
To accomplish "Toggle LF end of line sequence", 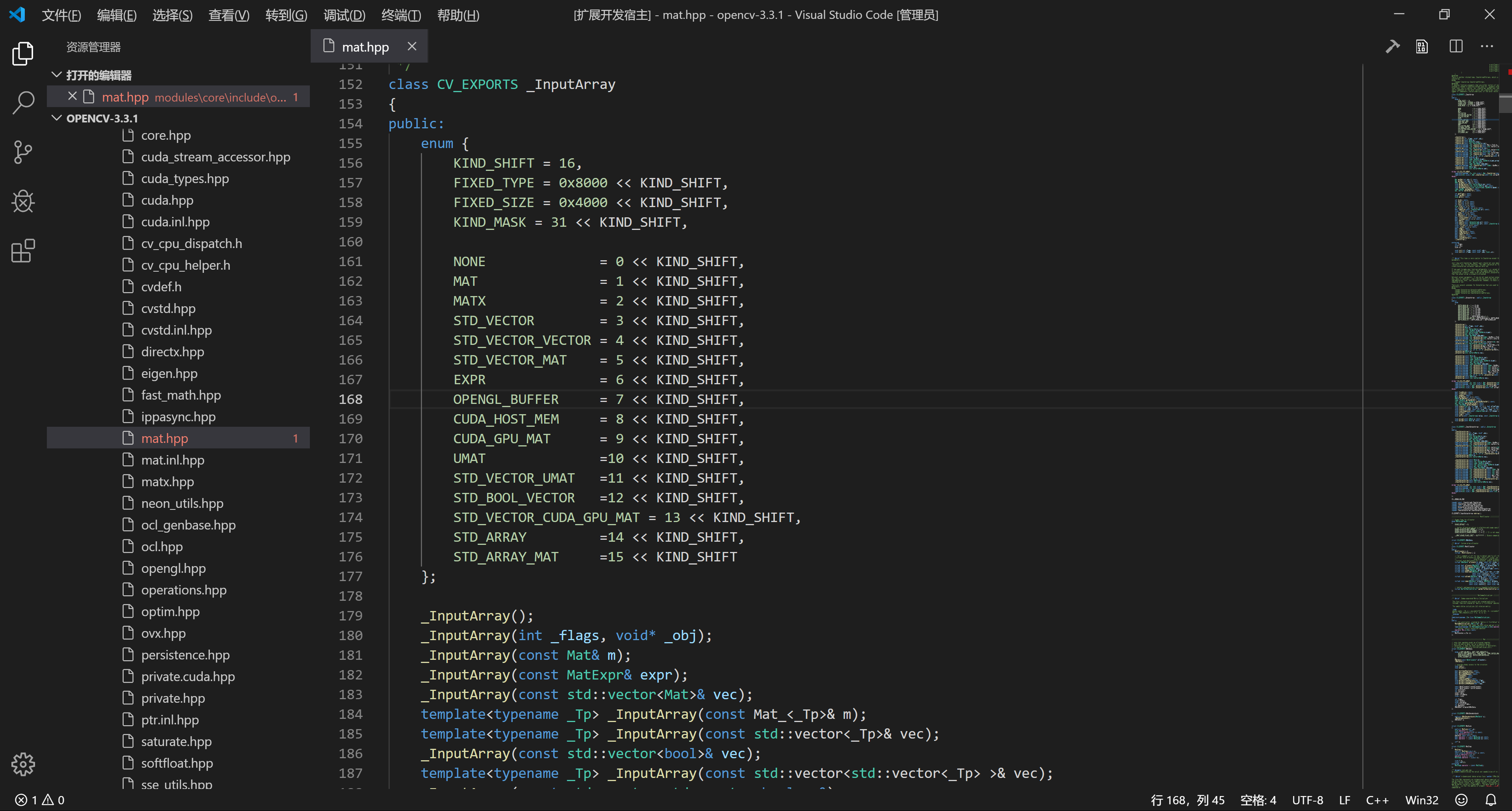I will (1344, 800).
